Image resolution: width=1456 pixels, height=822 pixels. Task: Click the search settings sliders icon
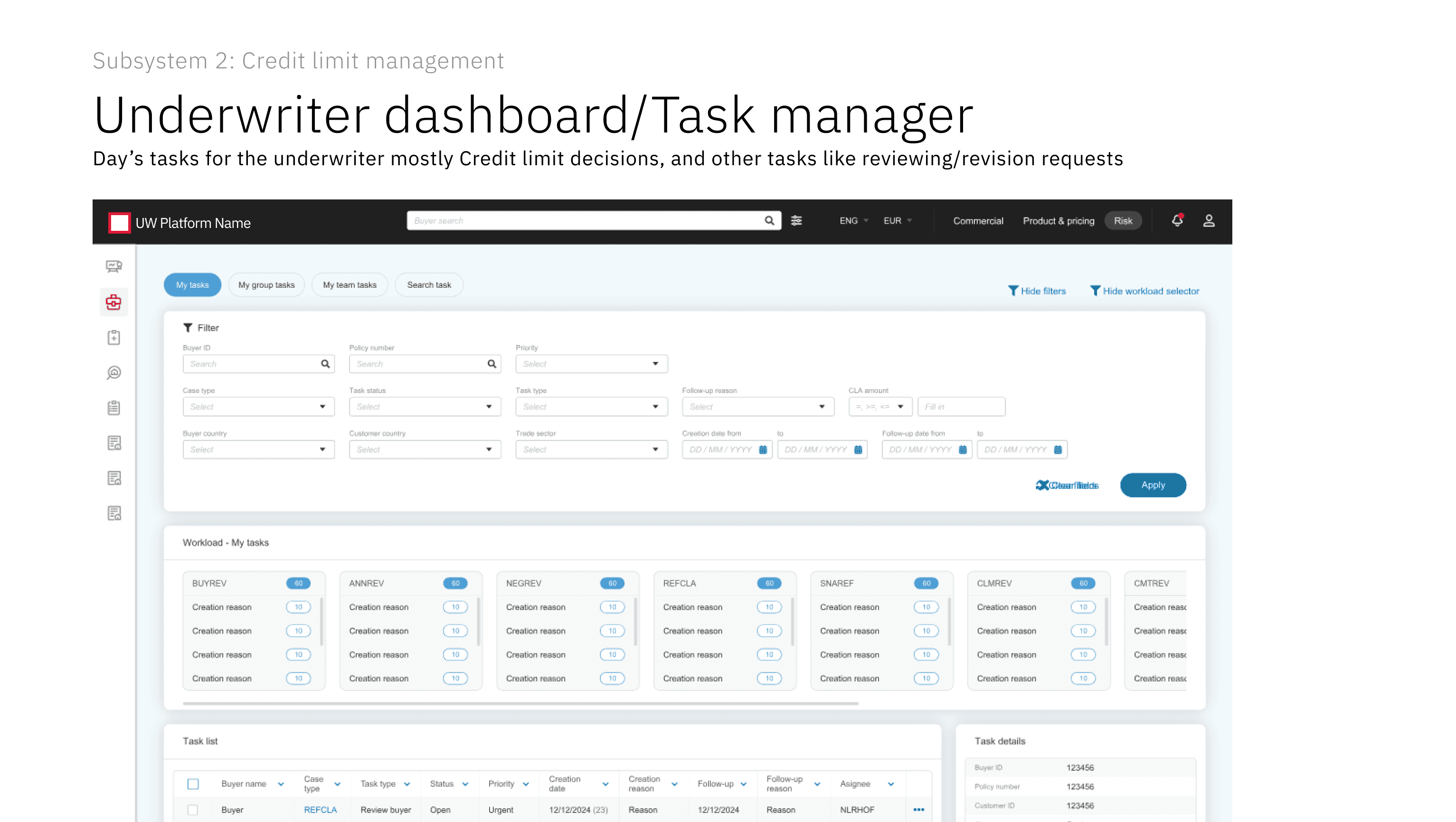(796, 220)
